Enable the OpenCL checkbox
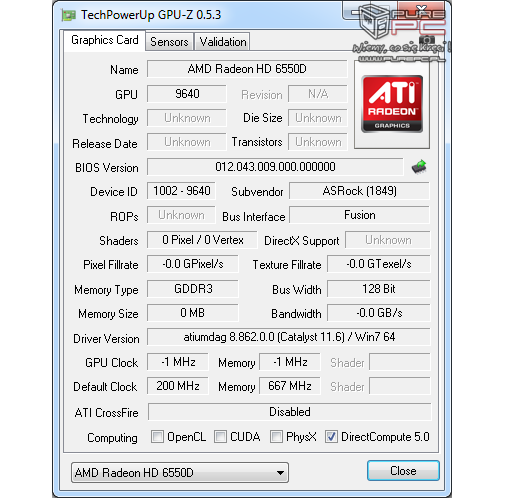506x498 pixels. click(157, 436)
